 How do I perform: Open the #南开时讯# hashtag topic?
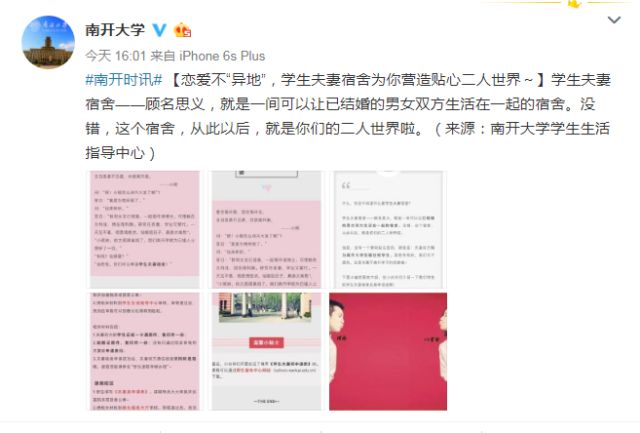124,80
